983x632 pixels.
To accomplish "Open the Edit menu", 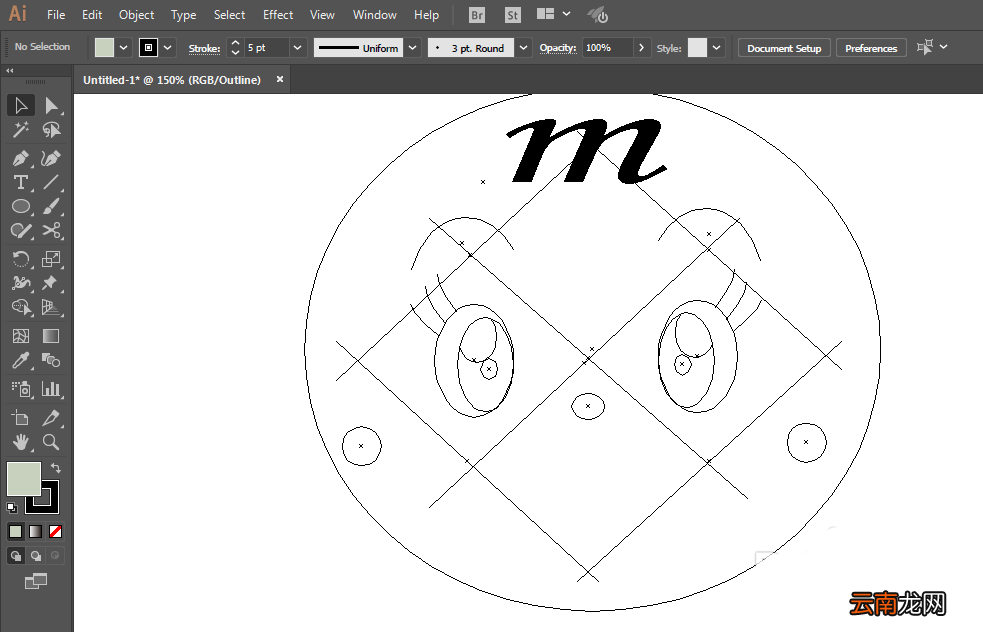I will [92, 14].
